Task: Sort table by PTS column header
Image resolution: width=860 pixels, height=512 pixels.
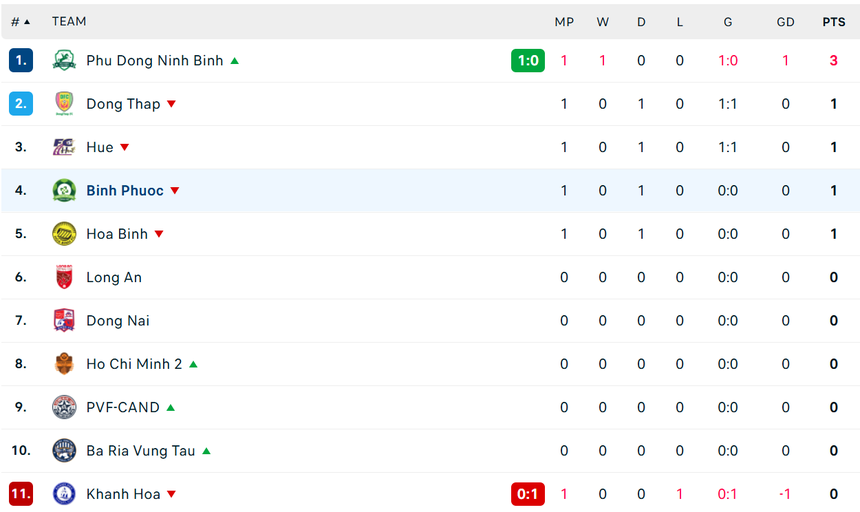Action: pyautogui.click(x=833, y=21)
